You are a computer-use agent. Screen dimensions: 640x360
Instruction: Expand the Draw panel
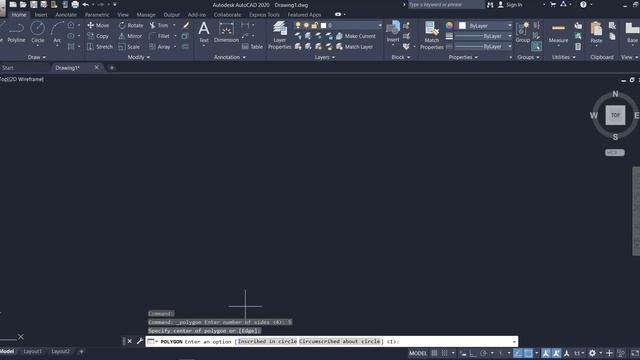point(37,58)
